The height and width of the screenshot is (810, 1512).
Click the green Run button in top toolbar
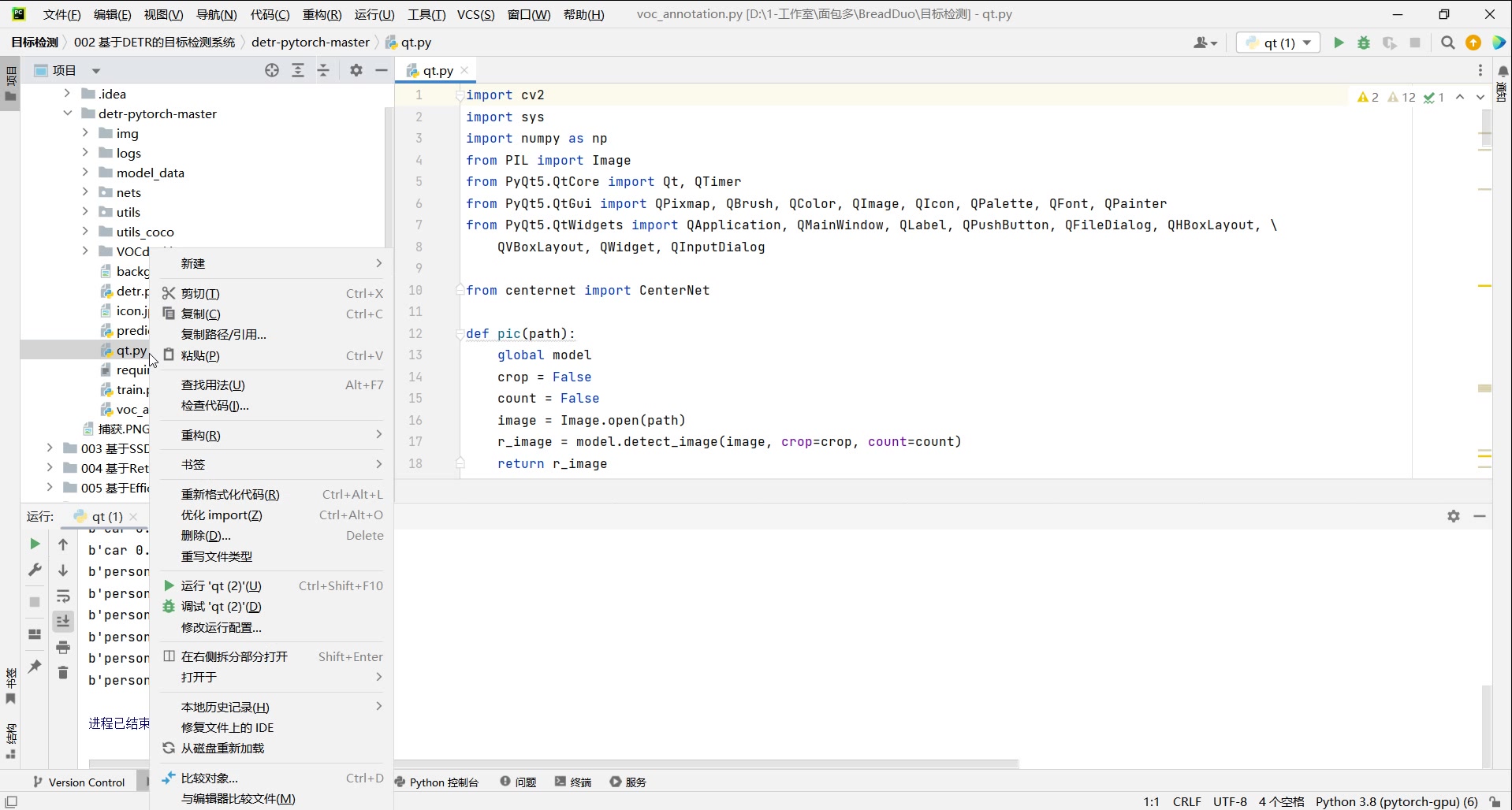pyautogui.click(x=1339, y=43)
